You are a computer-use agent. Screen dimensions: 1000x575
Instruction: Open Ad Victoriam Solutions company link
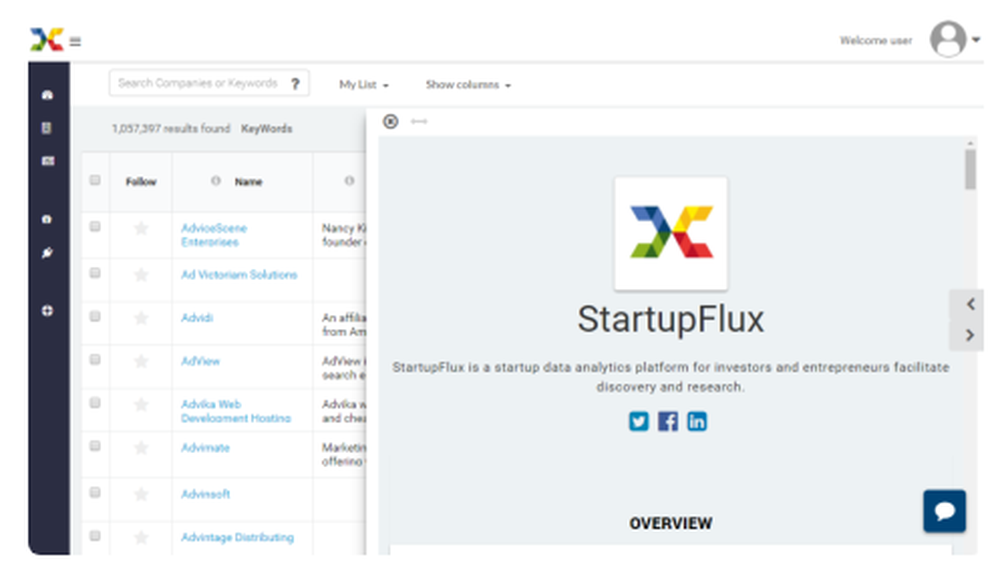pyautogui.click(x=239, y=275)
